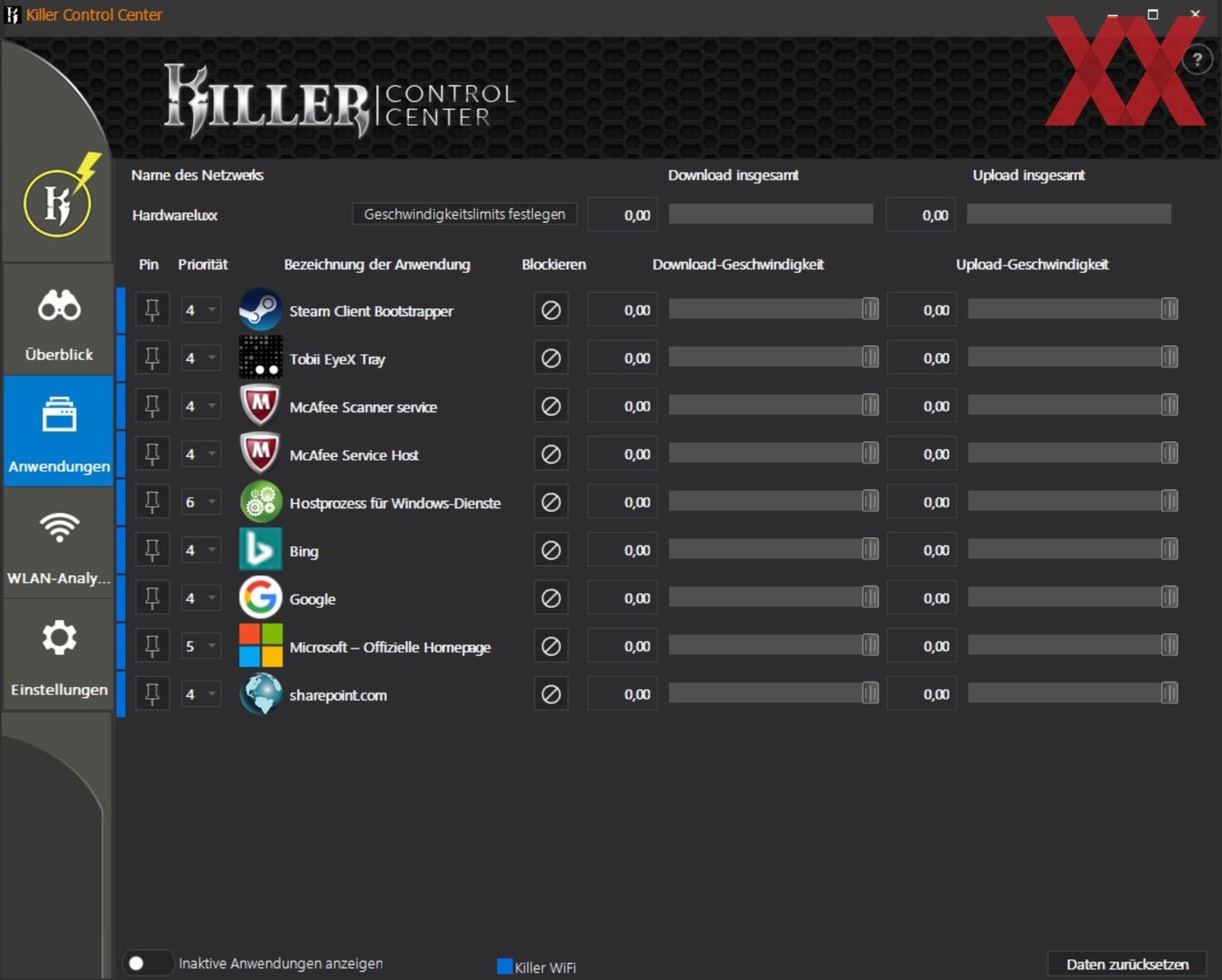Viewport: 1222px width, 980px height.
Task: Sort by Priorität column header
Action: [202, 264]
